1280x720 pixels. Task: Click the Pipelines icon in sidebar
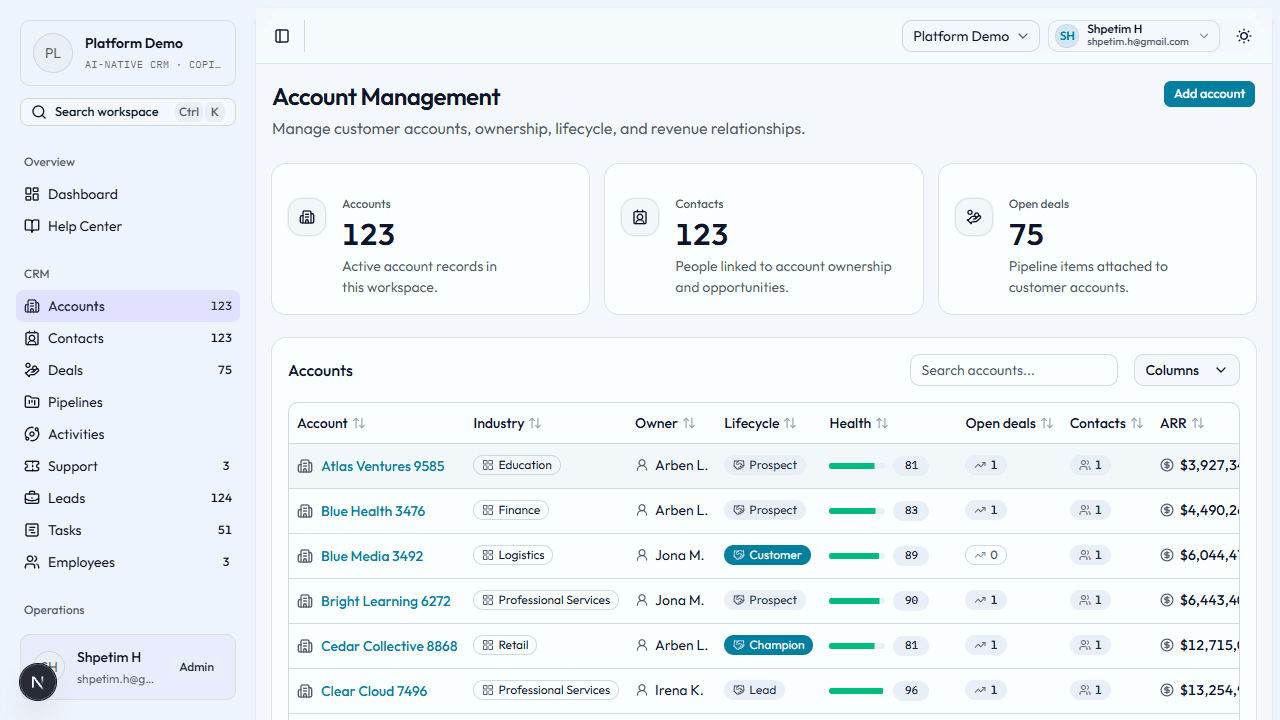(33, 402)
